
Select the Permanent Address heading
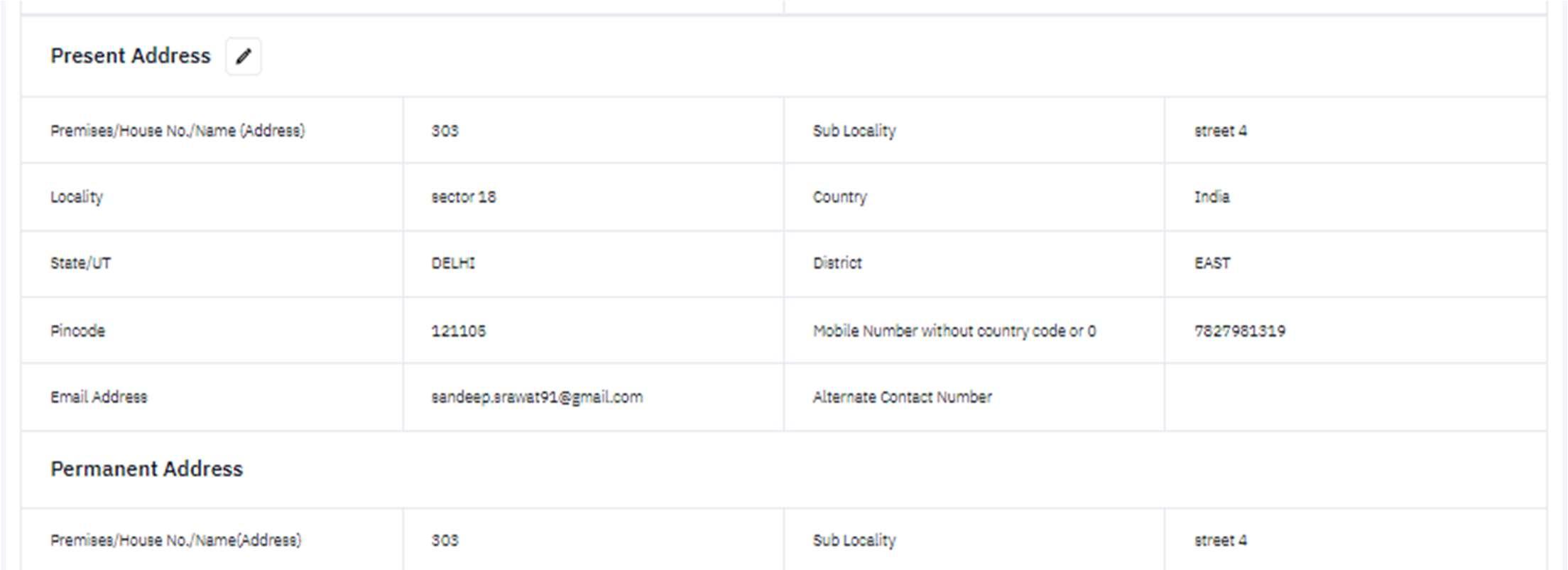tap(147, 469)
